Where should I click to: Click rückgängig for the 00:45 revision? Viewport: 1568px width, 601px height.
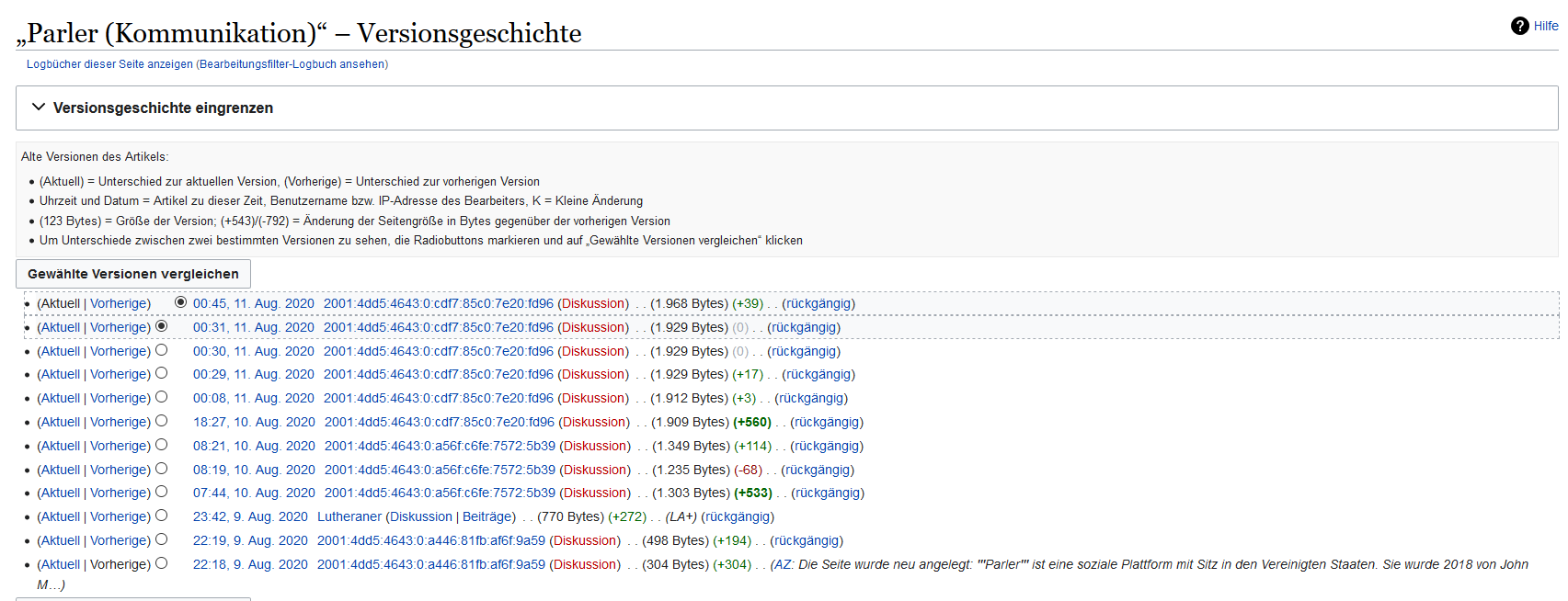[x=818, y=304]
